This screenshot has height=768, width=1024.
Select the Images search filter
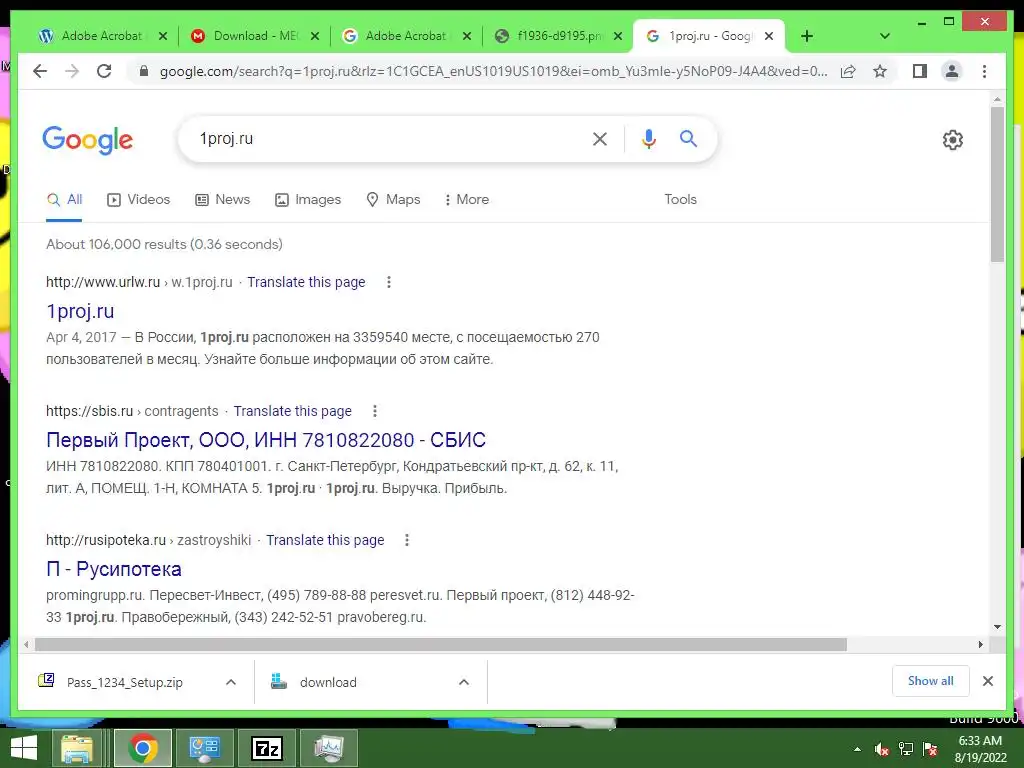click(x=308, y=199)
